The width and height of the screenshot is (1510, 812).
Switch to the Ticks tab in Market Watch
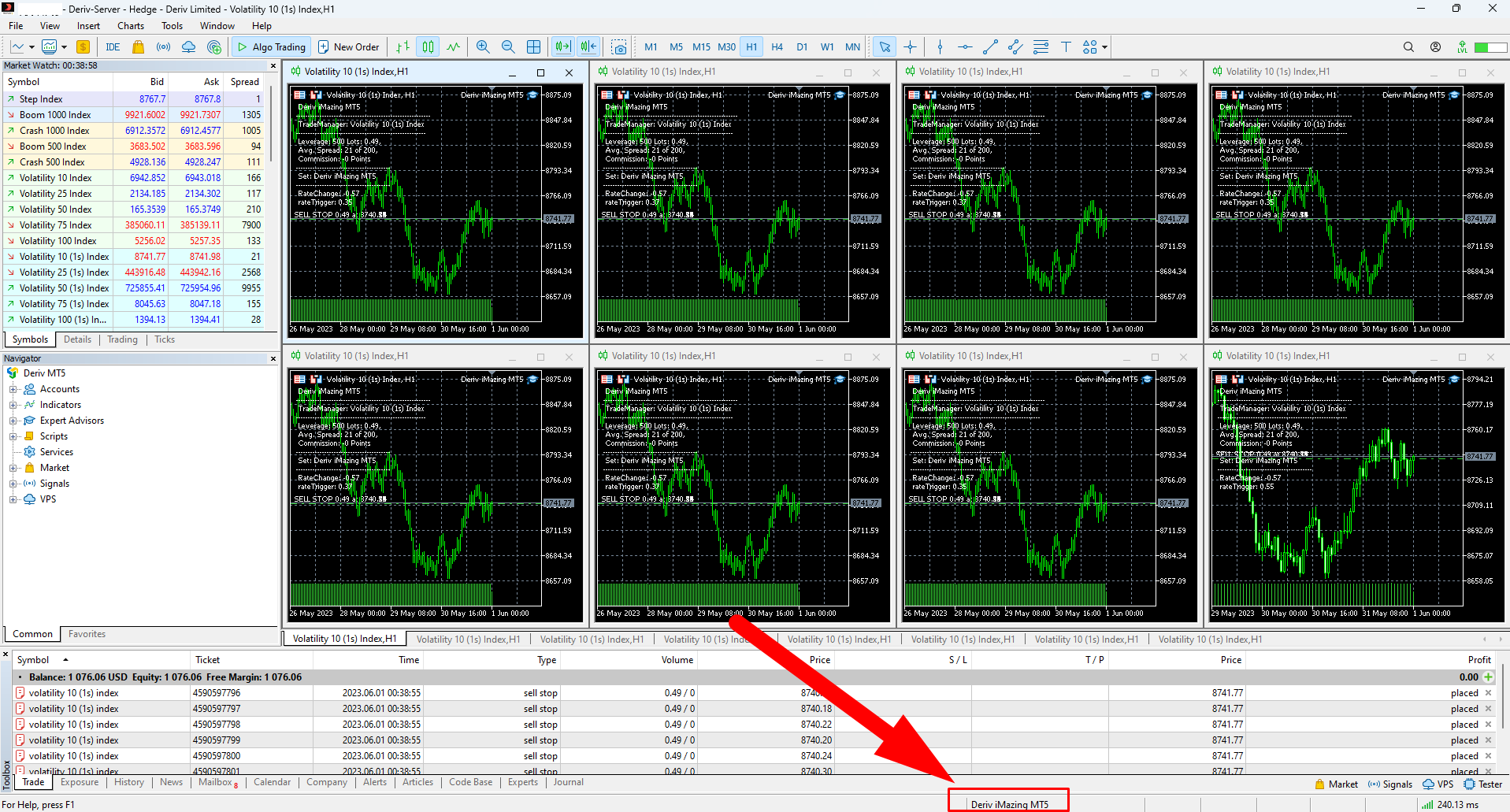coord(165,339)
